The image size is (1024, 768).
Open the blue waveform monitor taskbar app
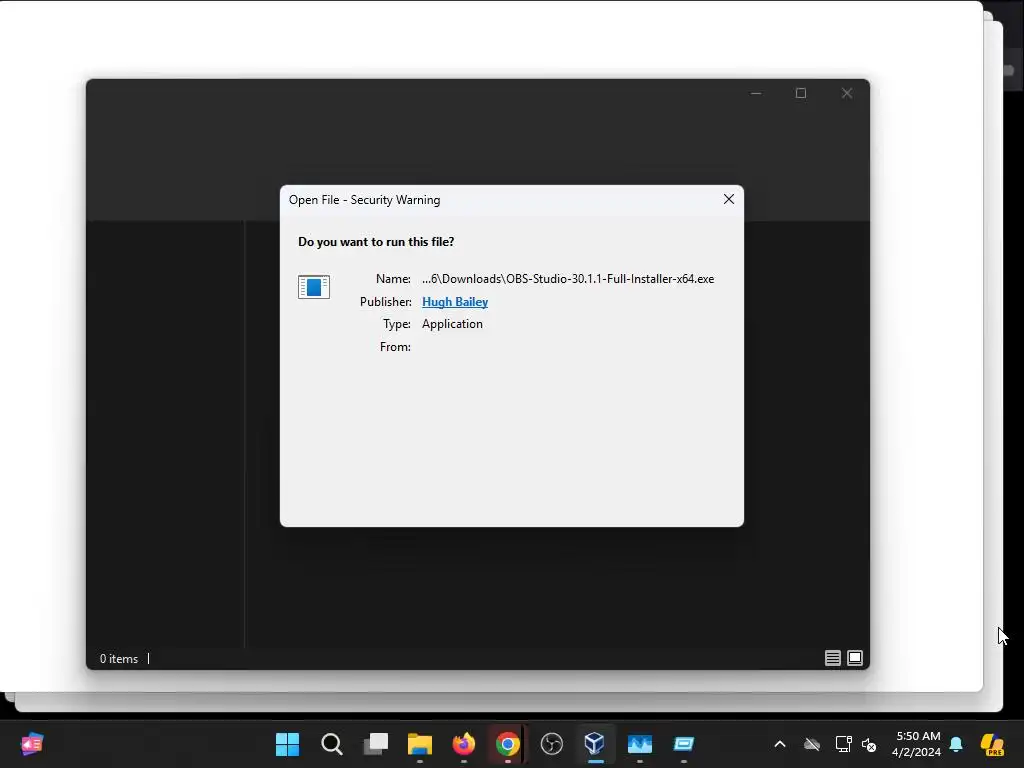[639, 744]
